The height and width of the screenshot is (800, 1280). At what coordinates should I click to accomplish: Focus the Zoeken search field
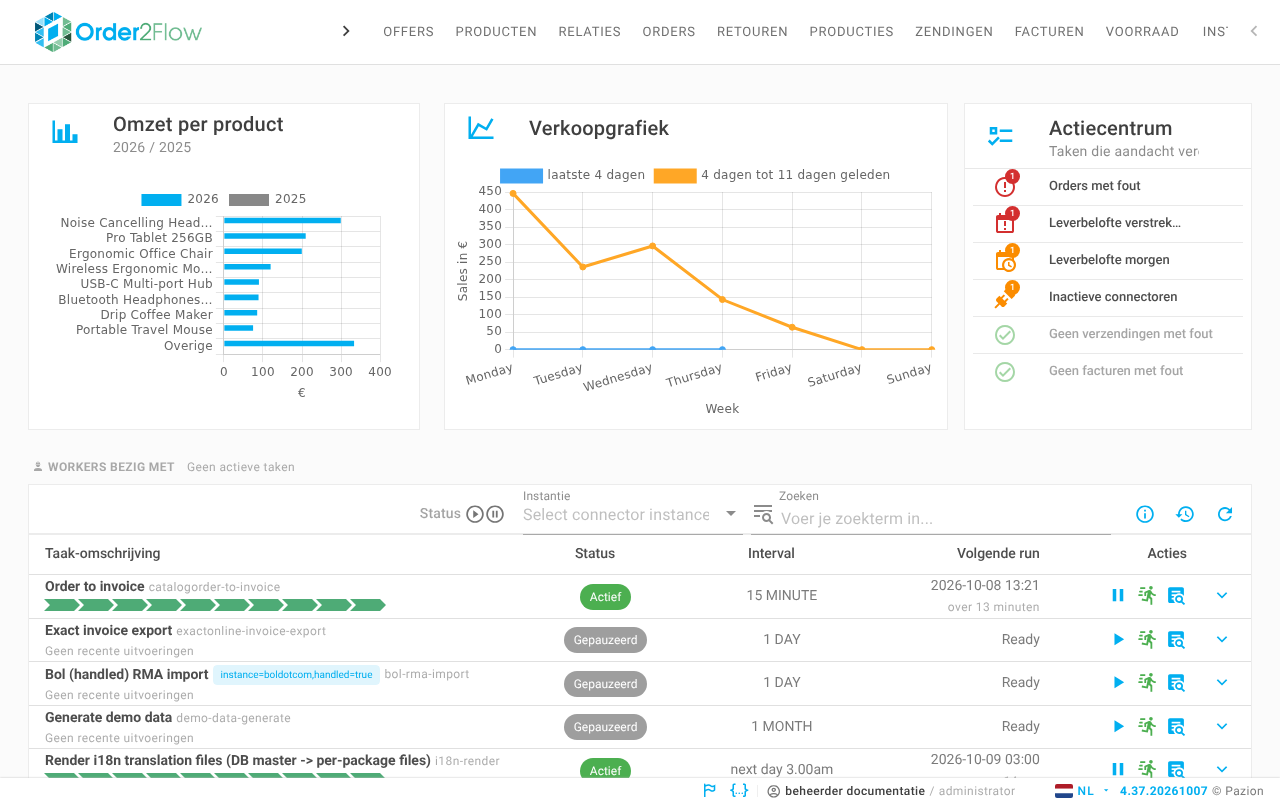[945, 518]
